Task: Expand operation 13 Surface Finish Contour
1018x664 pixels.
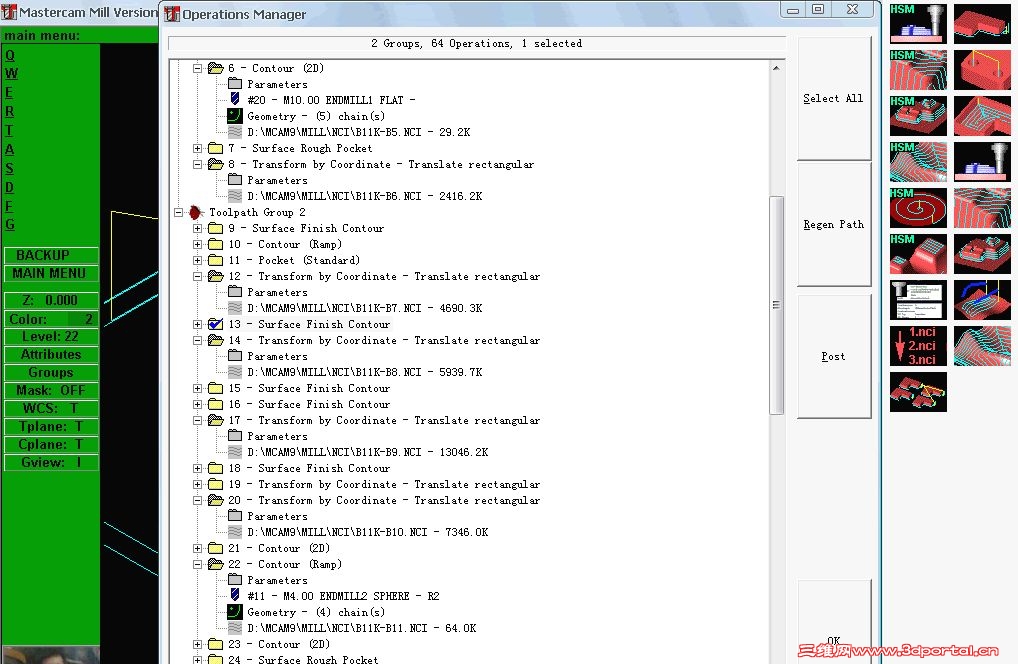Action: [x=197, y=325]
